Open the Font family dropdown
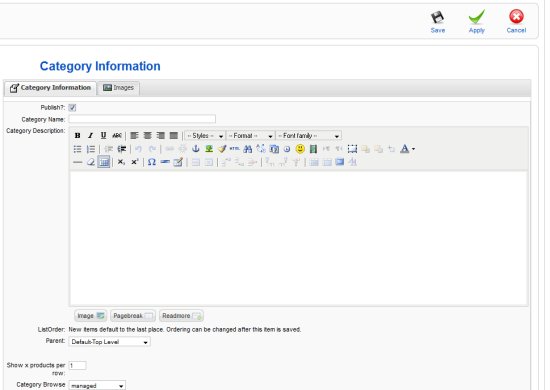This screenshot has height=390, width=550. tap(309, 136)
